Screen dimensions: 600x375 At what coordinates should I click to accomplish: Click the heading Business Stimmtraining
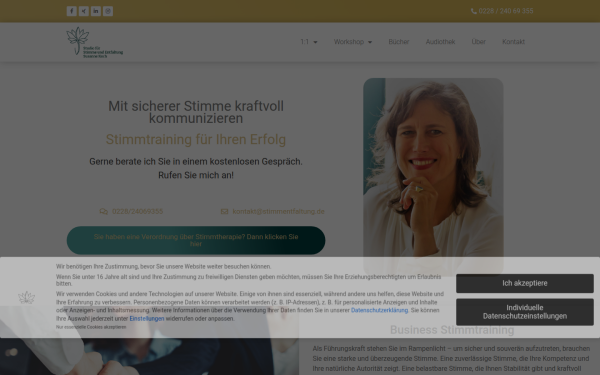452,330
